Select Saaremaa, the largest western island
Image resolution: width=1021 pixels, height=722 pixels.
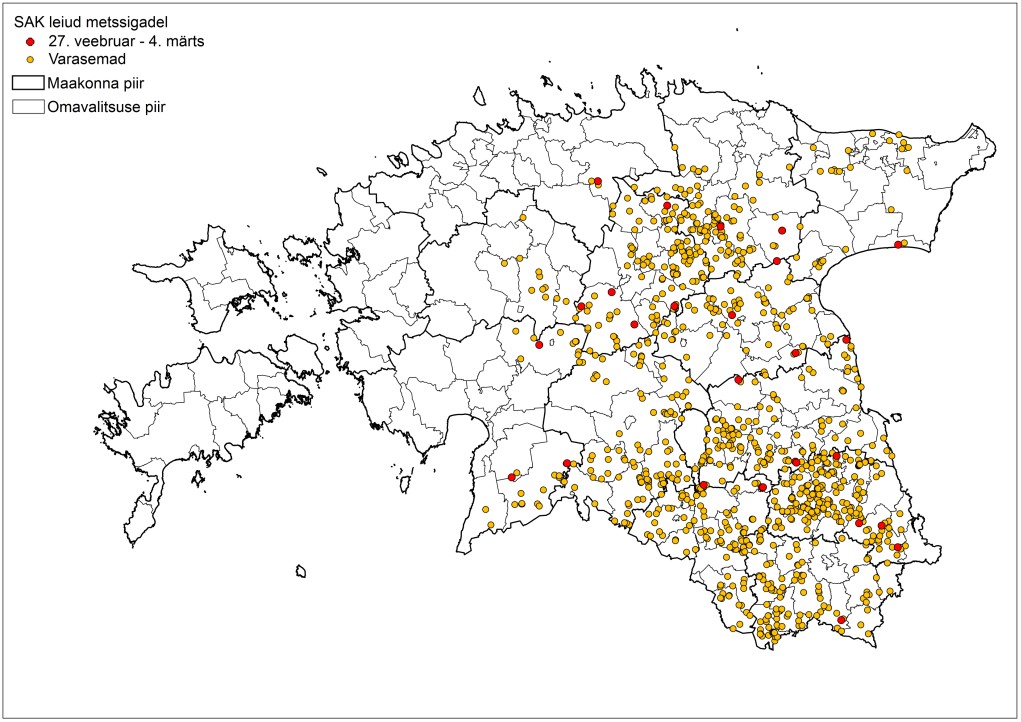click(x=200, y=420)
